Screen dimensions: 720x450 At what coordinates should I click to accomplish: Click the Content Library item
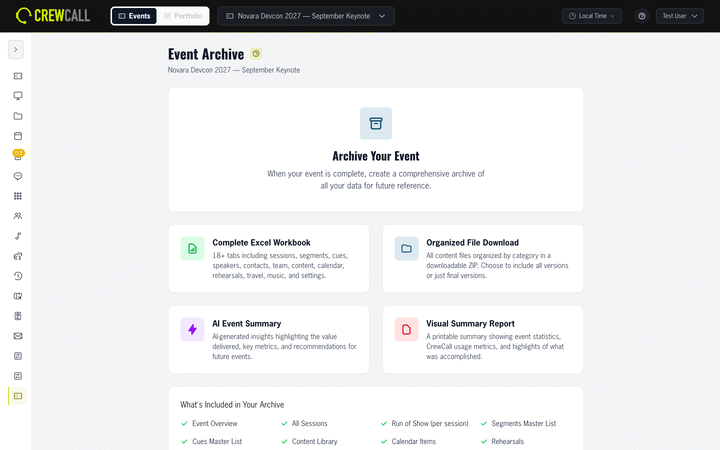(x=315, y=441)
